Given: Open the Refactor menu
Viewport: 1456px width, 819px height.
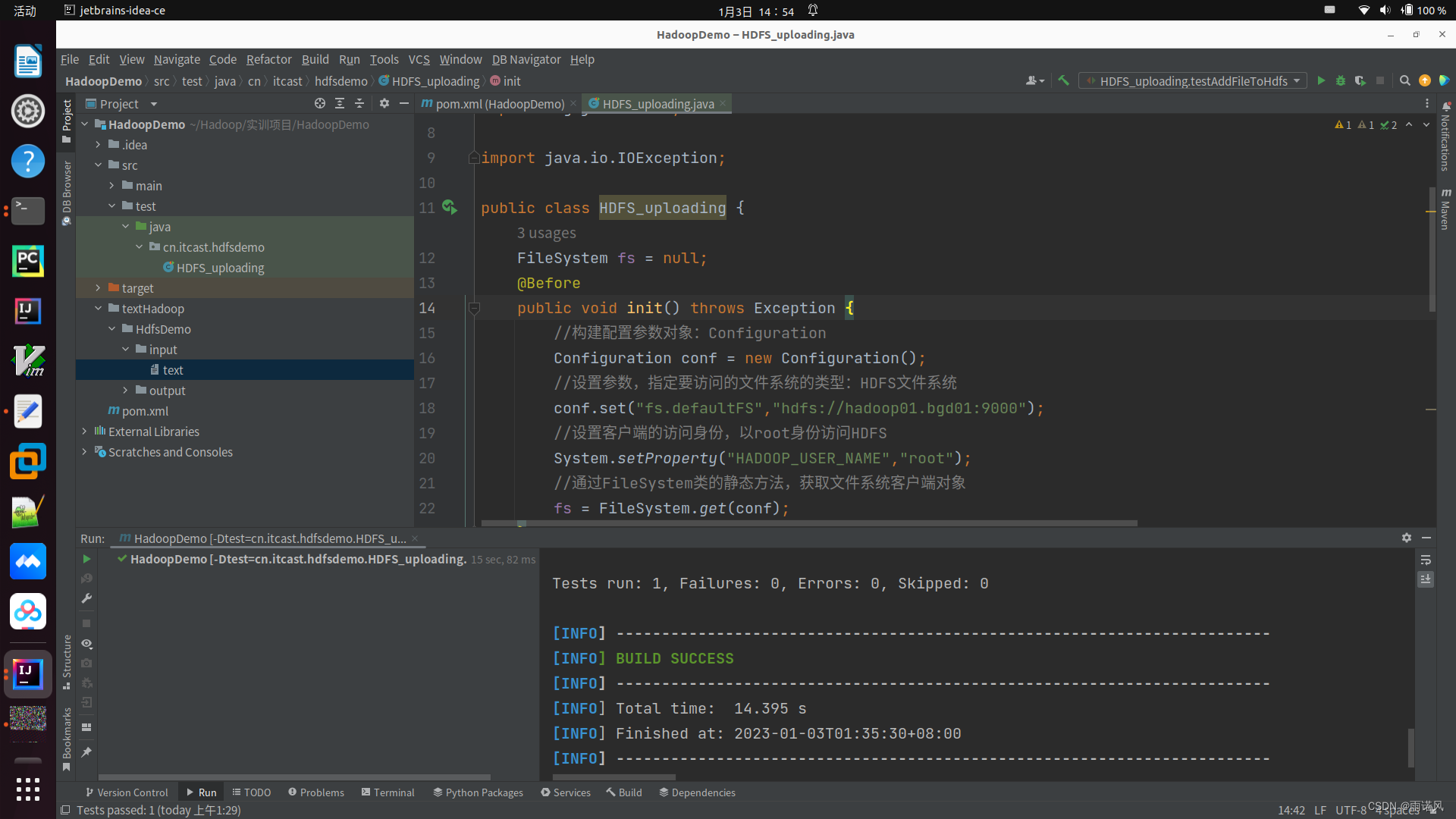Looking at the screenshot, I should coord(268,59).
